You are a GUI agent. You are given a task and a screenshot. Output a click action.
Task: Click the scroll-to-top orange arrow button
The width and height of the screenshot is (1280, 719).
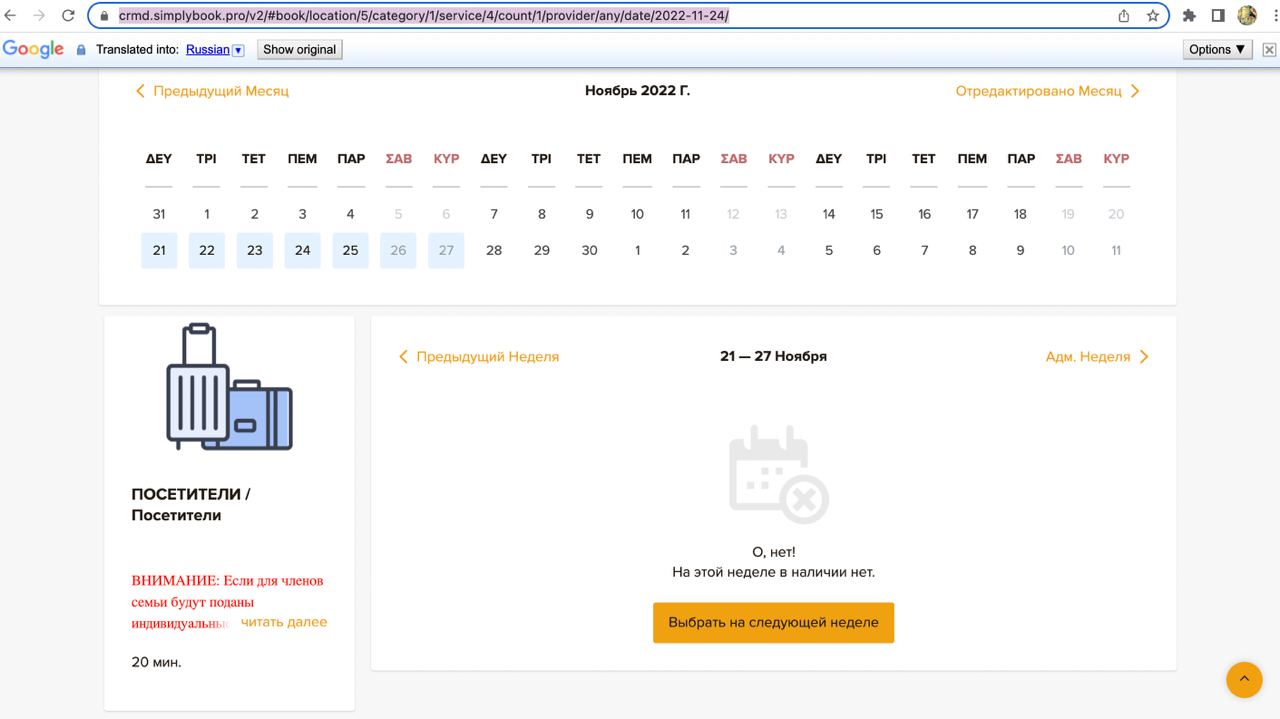(x=1244, y=680)
